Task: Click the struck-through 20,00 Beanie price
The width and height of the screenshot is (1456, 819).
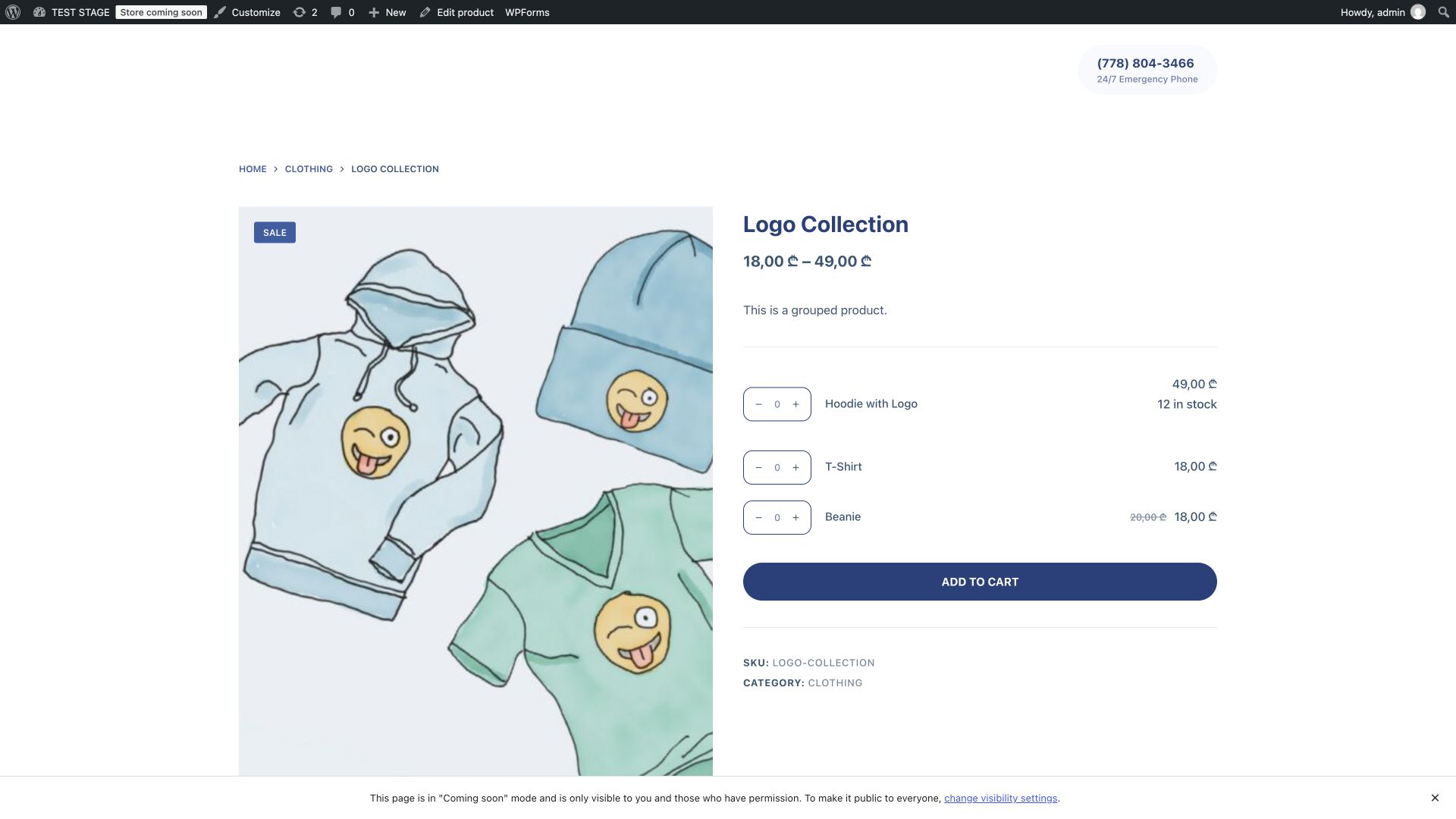Action: 1147,517
